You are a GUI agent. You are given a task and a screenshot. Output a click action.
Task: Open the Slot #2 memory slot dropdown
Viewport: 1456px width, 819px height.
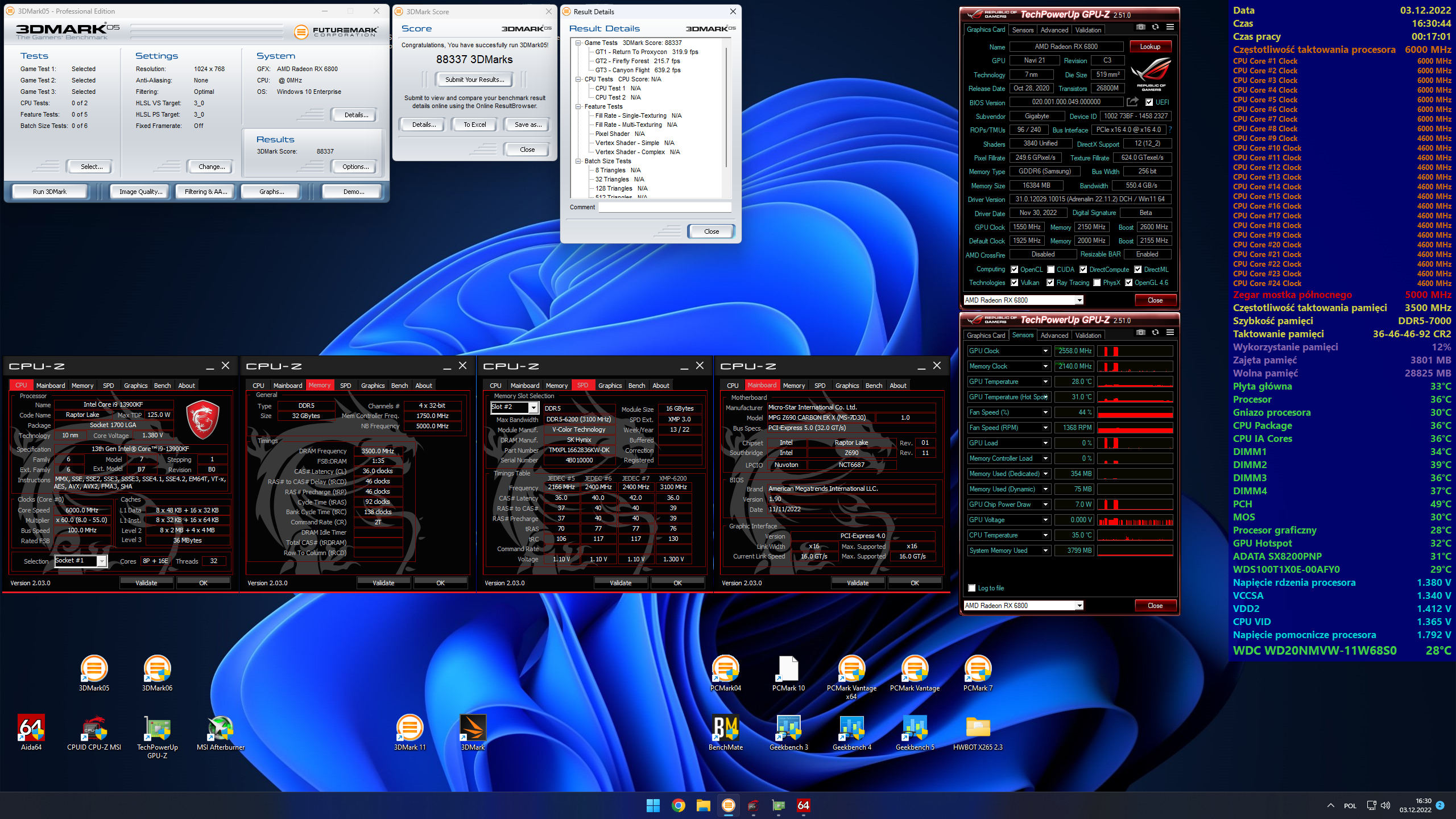click(x=533, y=408)
